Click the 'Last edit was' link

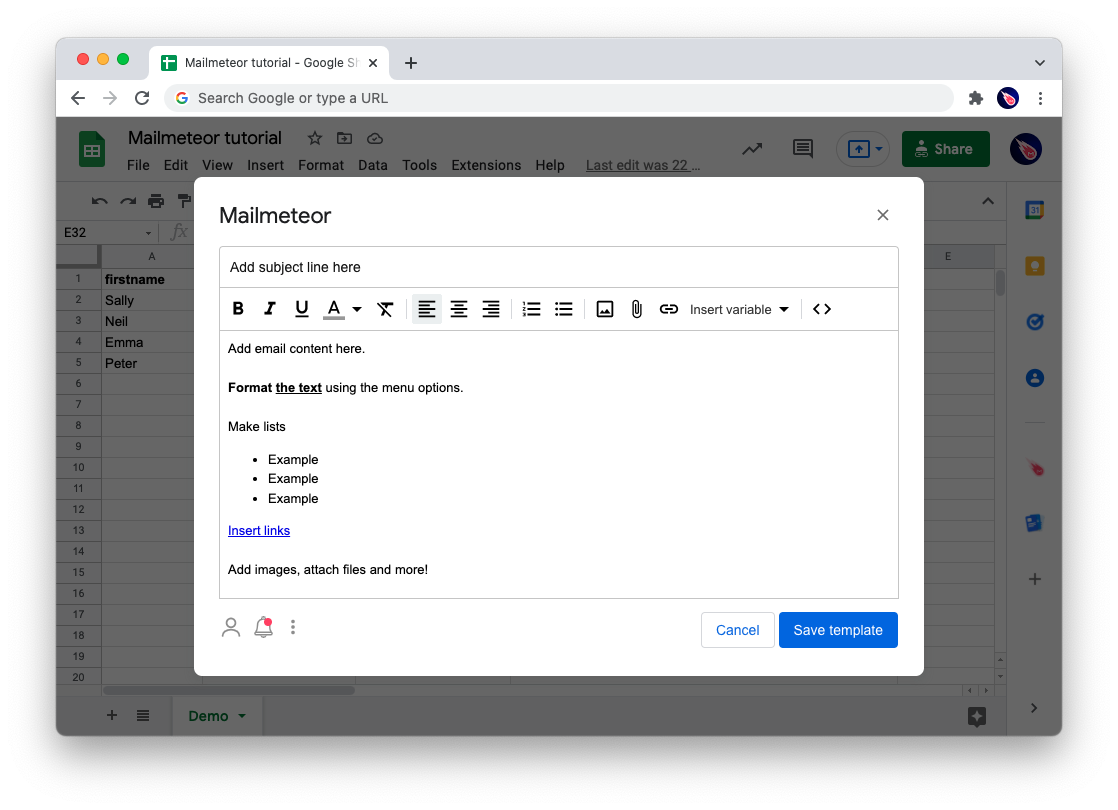coord(642,165)
